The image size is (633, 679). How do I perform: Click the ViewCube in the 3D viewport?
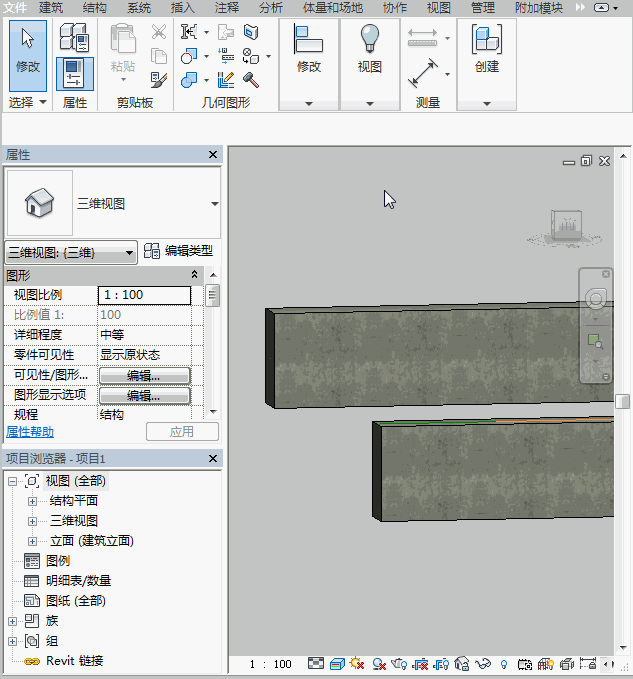tap(566, 227)
